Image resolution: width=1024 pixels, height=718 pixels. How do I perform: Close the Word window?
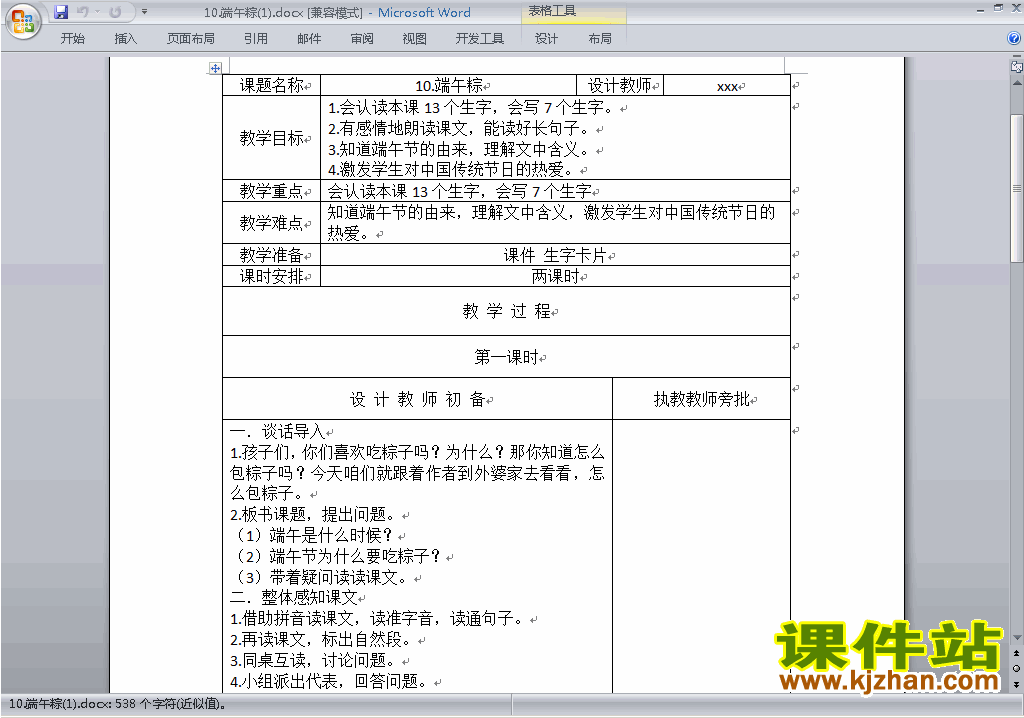tap(1016, 8)
